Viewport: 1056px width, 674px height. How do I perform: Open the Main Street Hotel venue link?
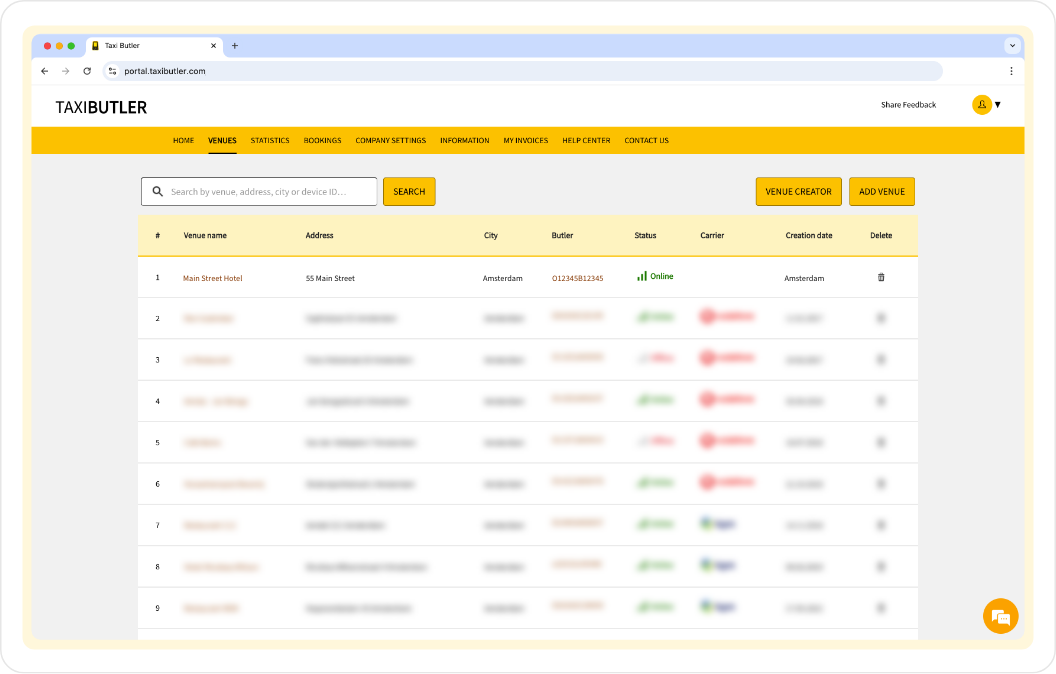[x=212, y=278]
